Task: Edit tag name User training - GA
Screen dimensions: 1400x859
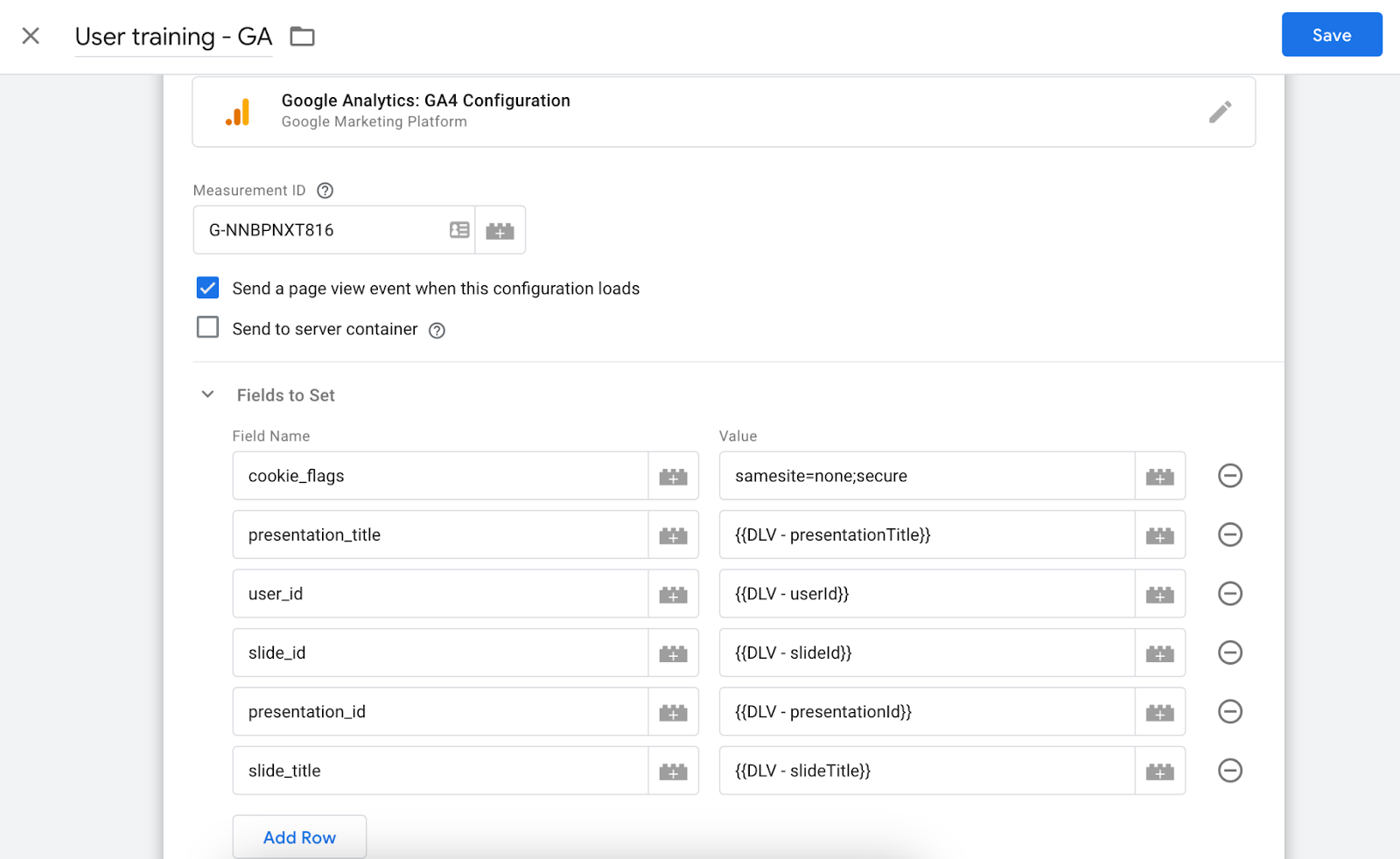Action: pyautogui.click(x=173, y=36)
